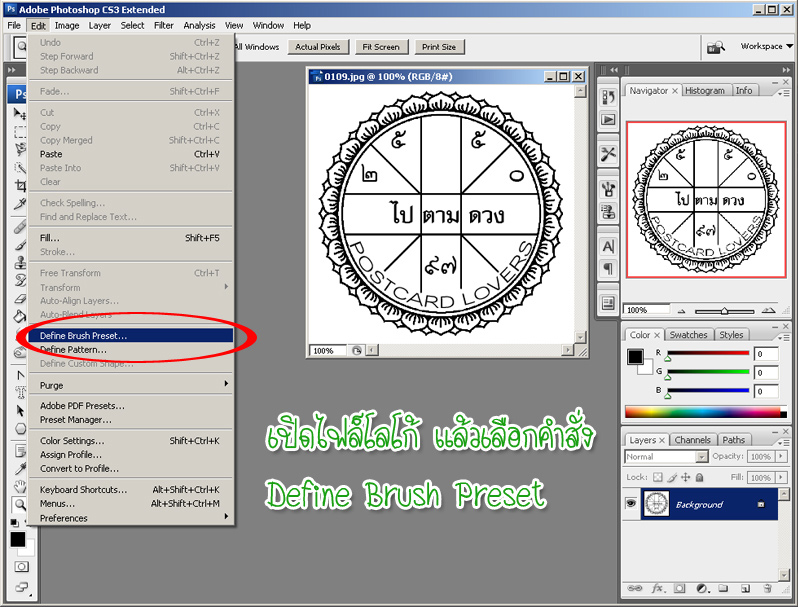Toggle Lock all padlock icon

point(700,477)
